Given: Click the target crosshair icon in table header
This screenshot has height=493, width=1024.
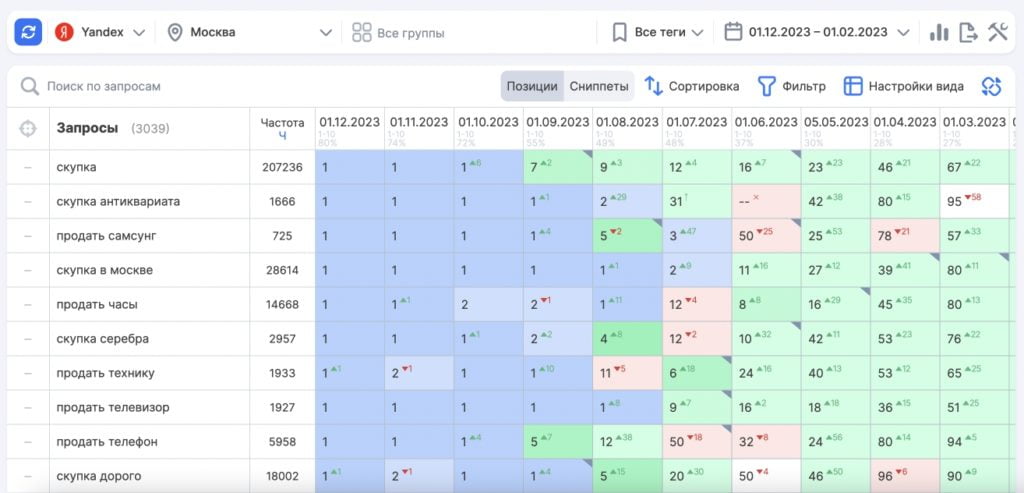Looking at the screenshot, I should [x=28, y=129].
